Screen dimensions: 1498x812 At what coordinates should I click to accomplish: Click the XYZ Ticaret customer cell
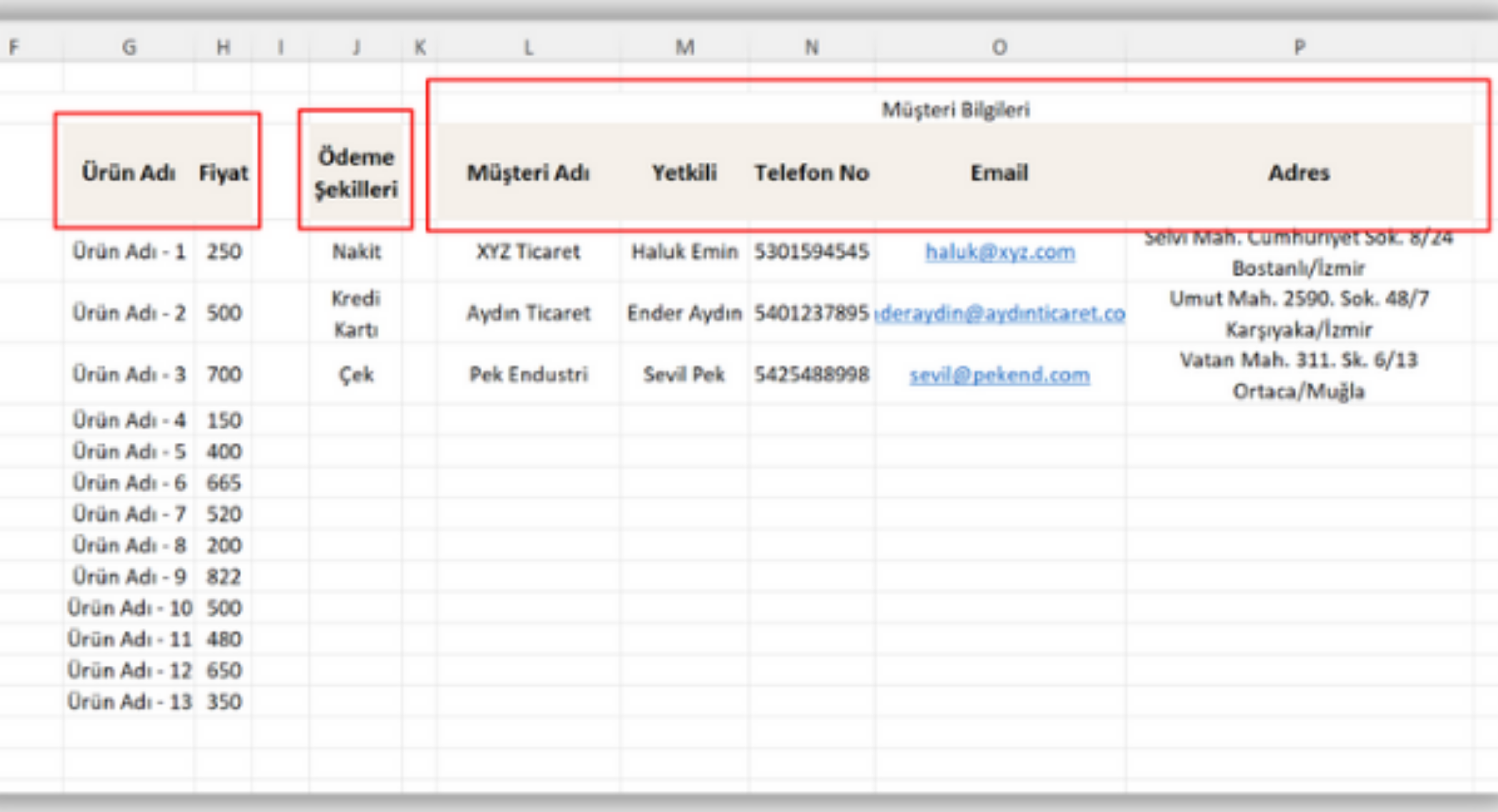528,252
